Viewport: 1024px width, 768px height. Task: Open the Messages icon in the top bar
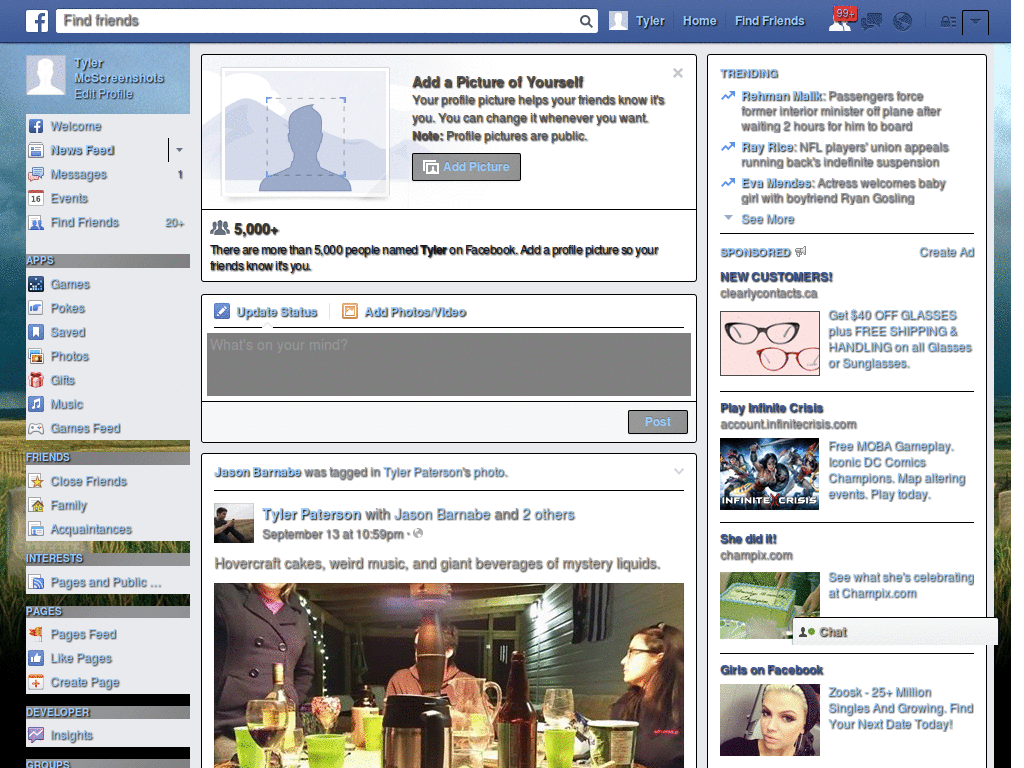871,21
